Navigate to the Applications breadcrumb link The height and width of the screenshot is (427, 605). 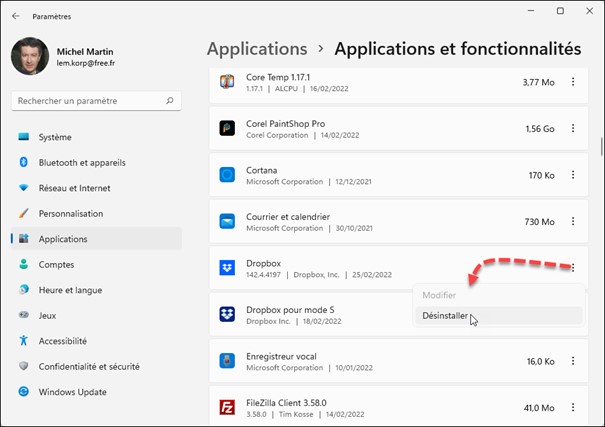point(257,49)
